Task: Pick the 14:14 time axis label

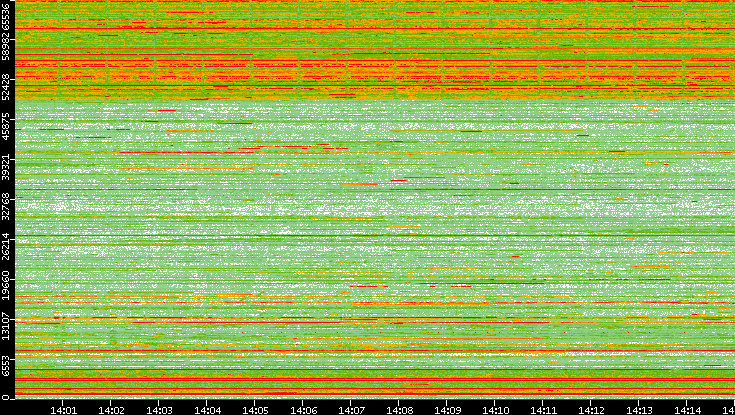Action: [687, 410]
